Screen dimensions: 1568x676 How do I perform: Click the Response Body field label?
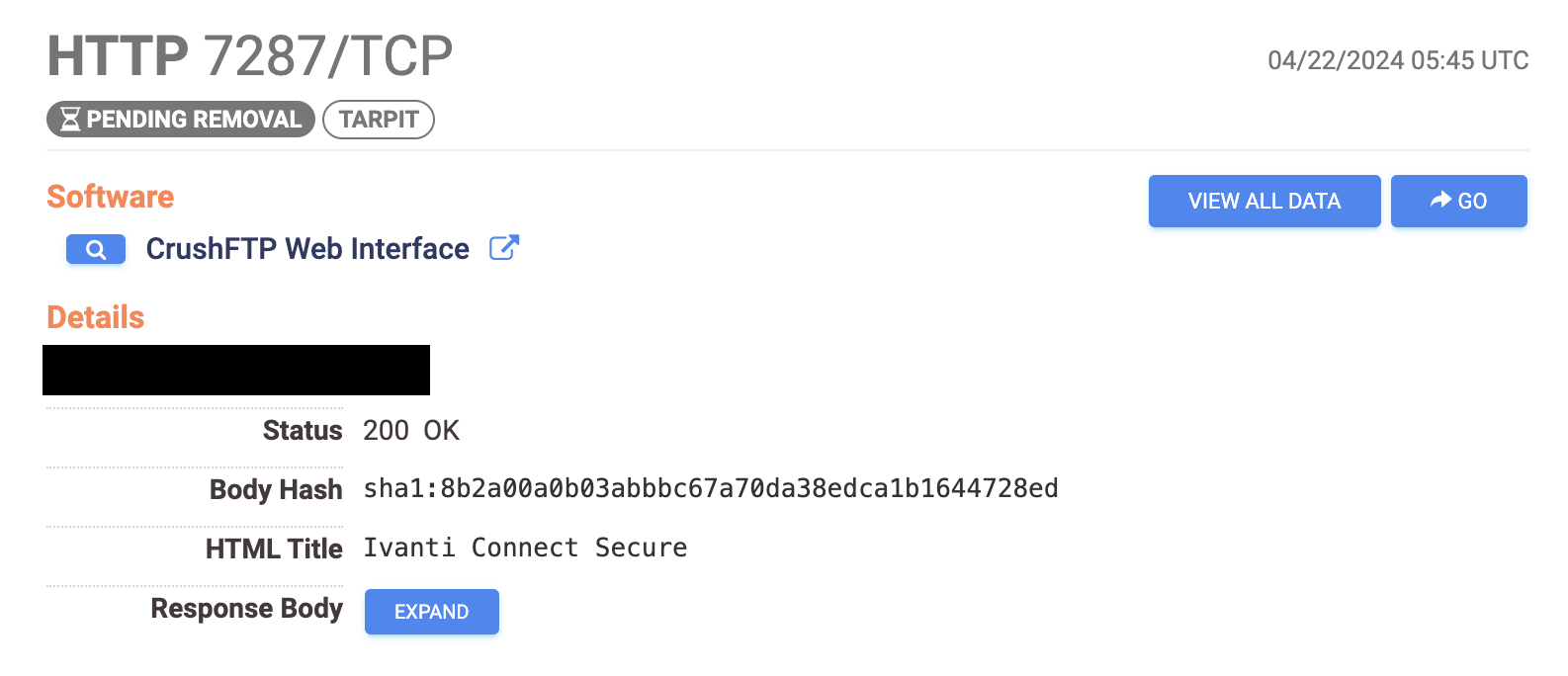point(246,609)
